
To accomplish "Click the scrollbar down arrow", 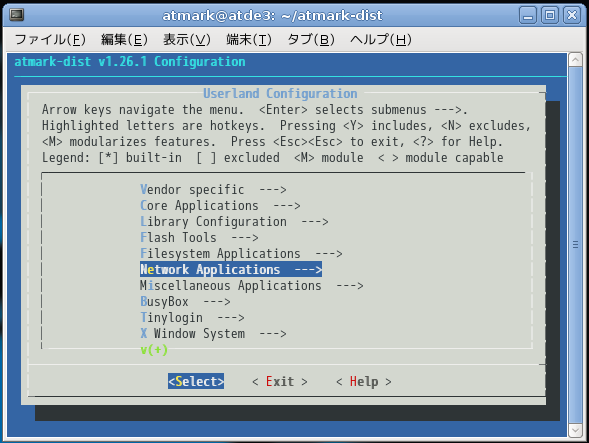I will coord(575,431).
